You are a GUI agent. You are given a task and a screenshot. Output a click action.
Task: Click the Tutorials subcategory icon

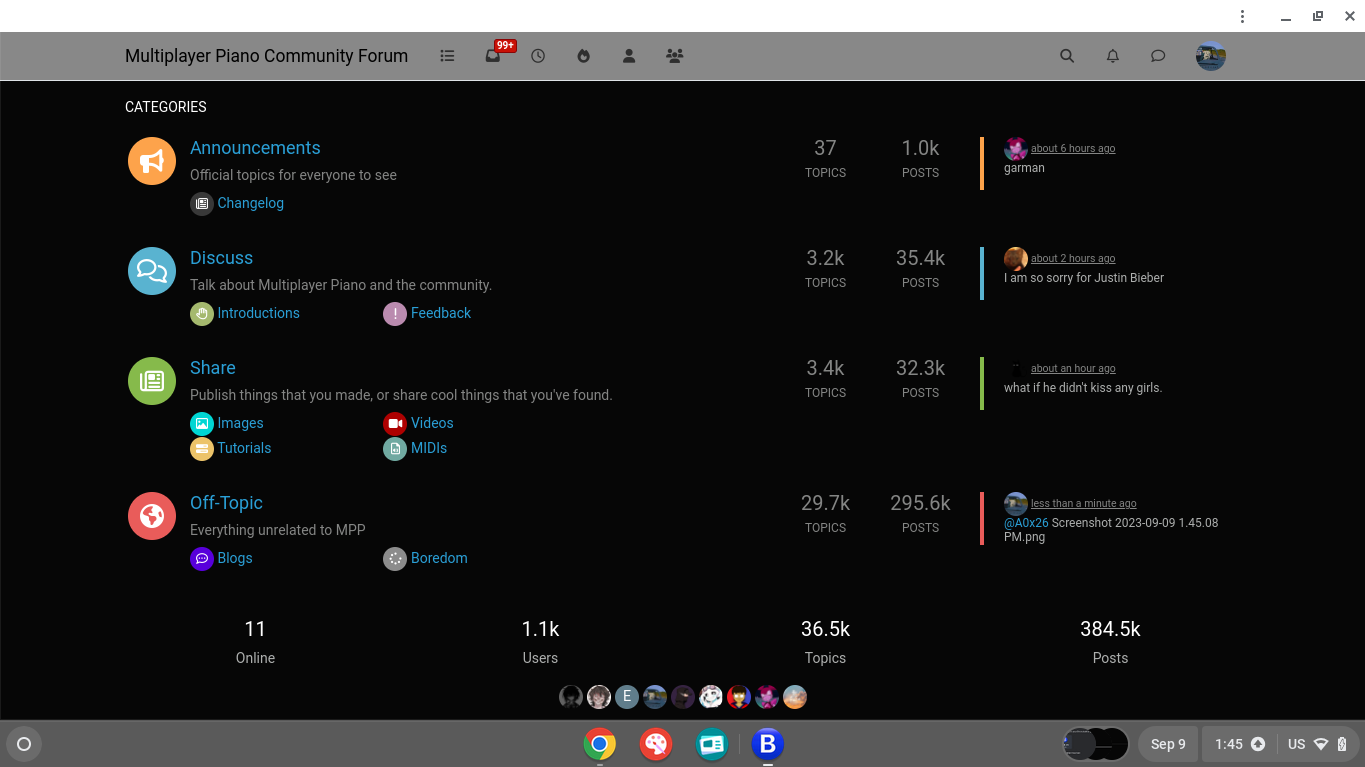tap(202, 448)
